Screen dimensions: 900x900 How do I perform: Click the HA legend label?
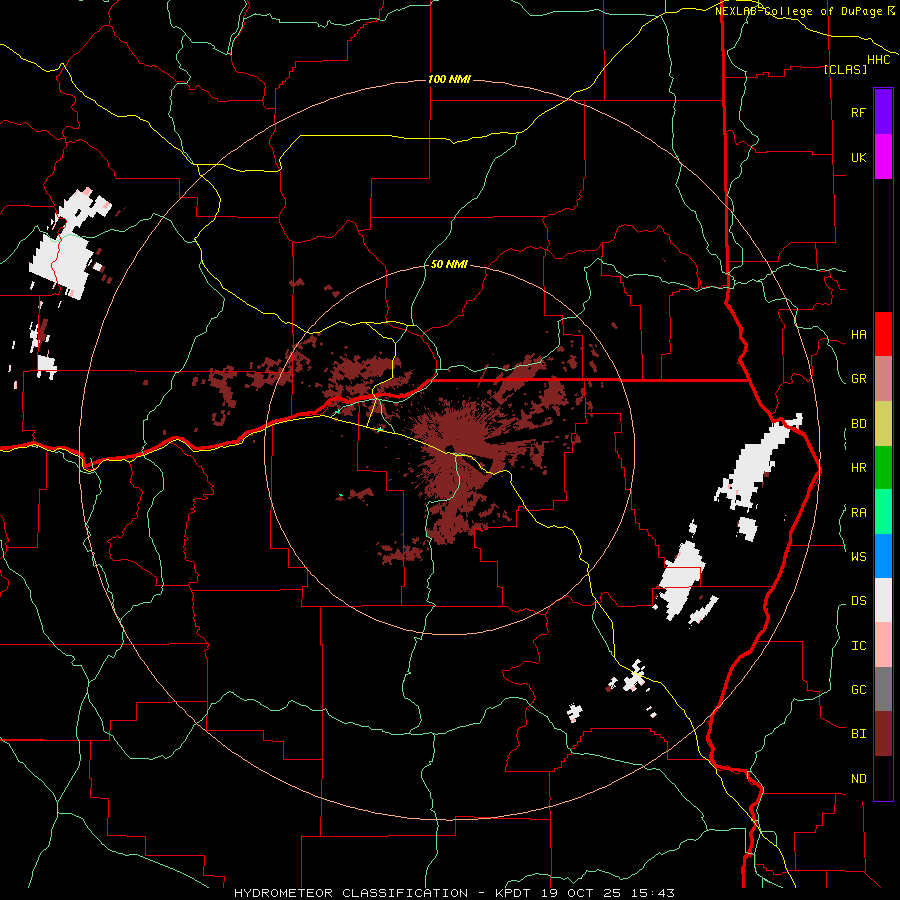tap(858, 335)
